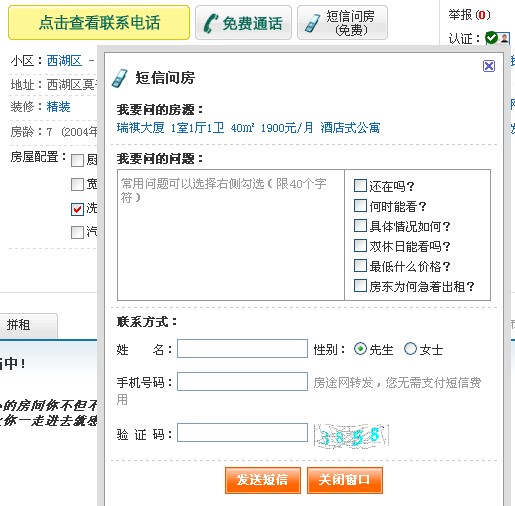Close the 短信问房 dialog with the X icon
Image resolution: width=515 pixels, height=506 pixels.
pyautogui.click(x=489, y=66)
